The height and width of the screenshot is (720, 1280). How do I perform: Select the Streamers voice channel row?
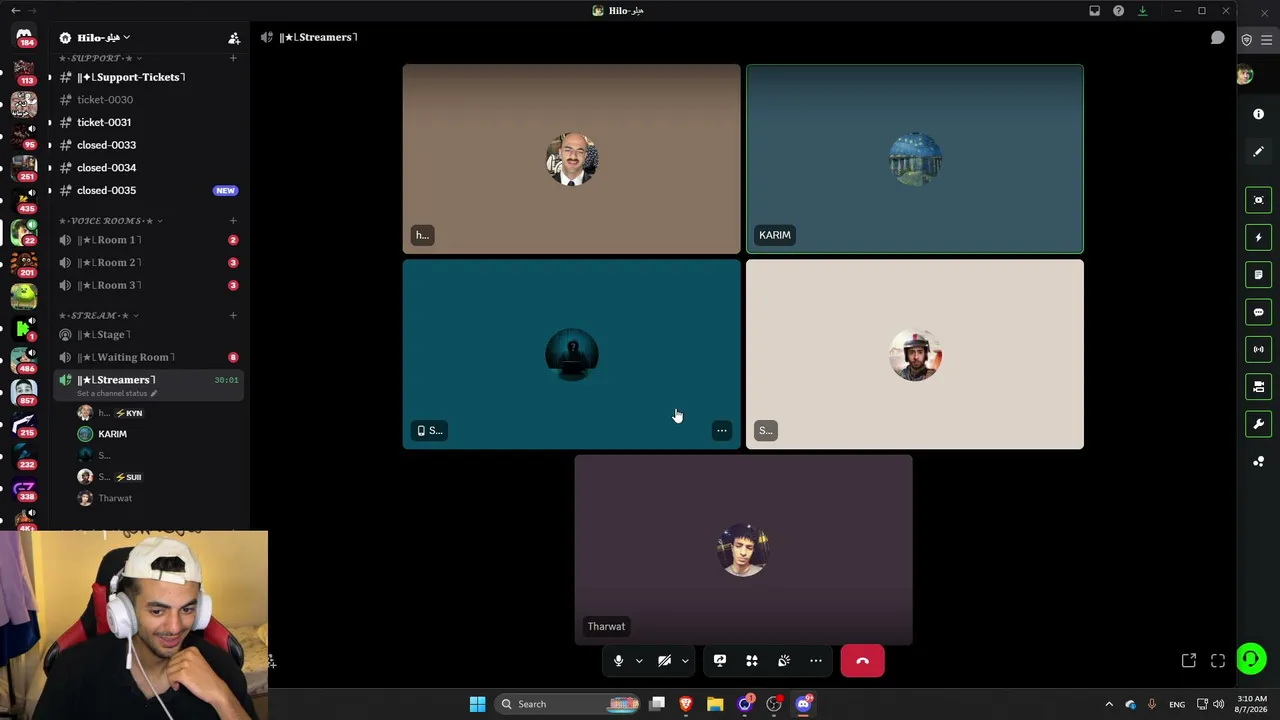[x=148, y=384]
